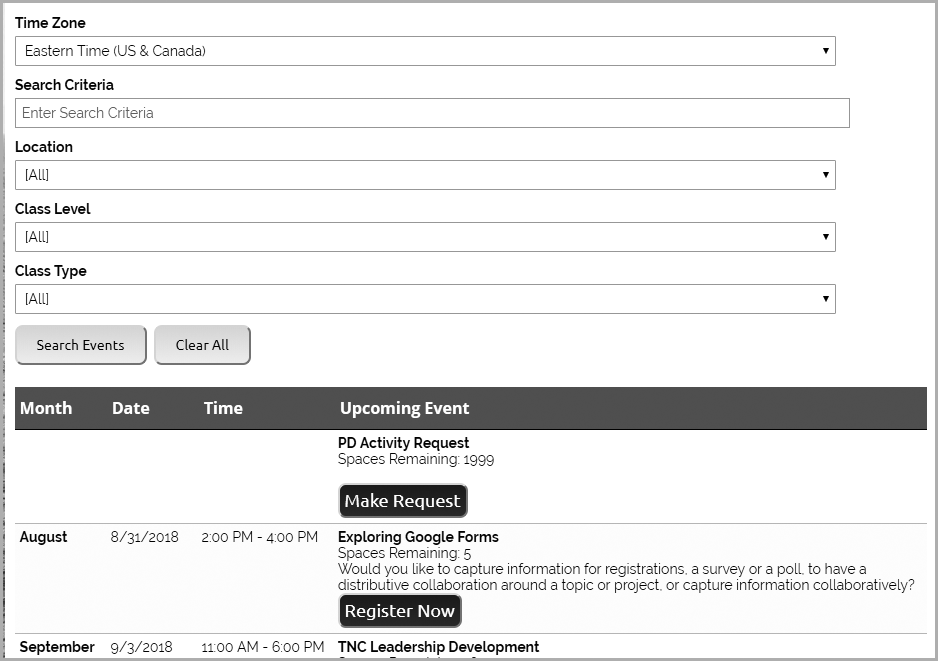Click the Date column header
Viewport: 938px width, 661px height.
point(130,408)
